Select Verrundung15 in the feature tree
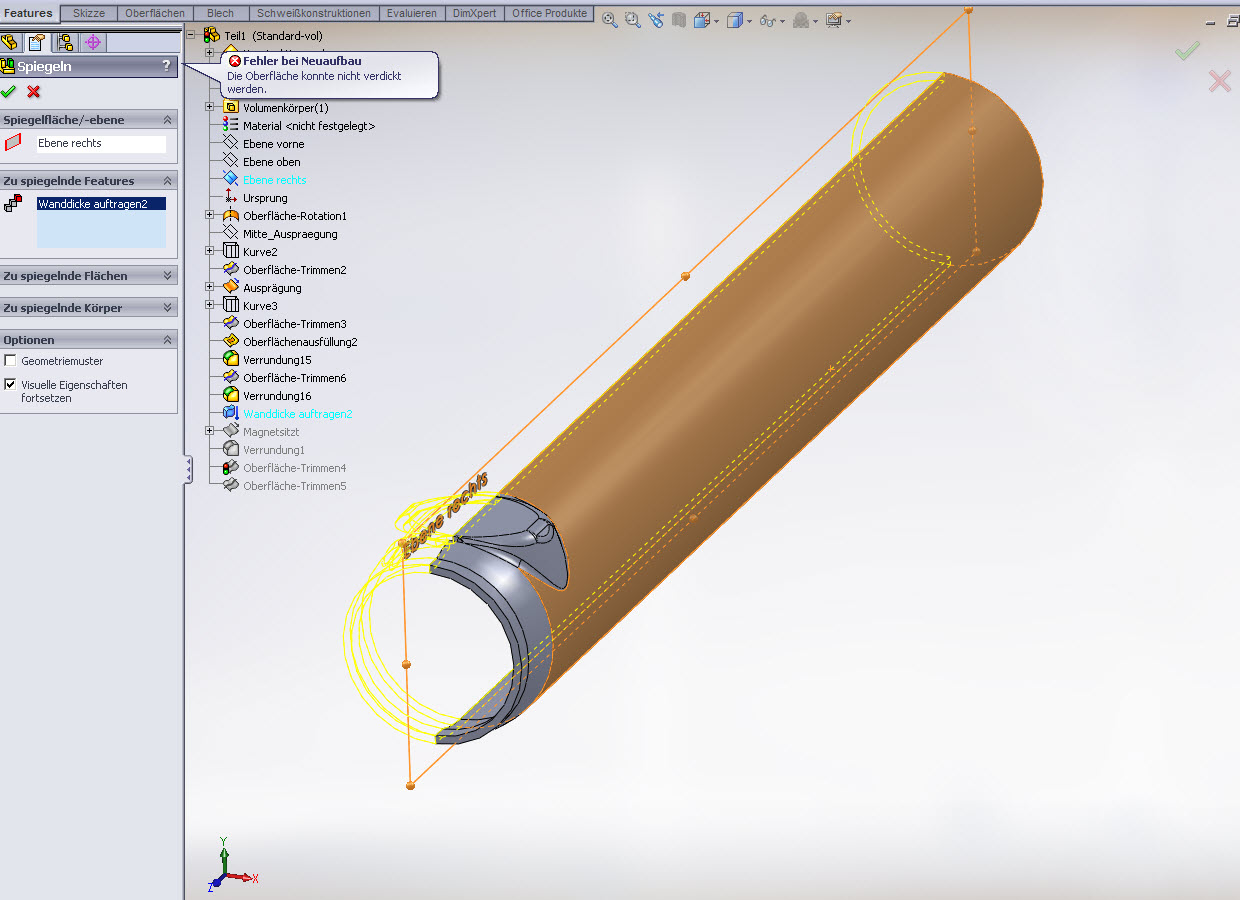1240x900 pixels. point(277,360)
